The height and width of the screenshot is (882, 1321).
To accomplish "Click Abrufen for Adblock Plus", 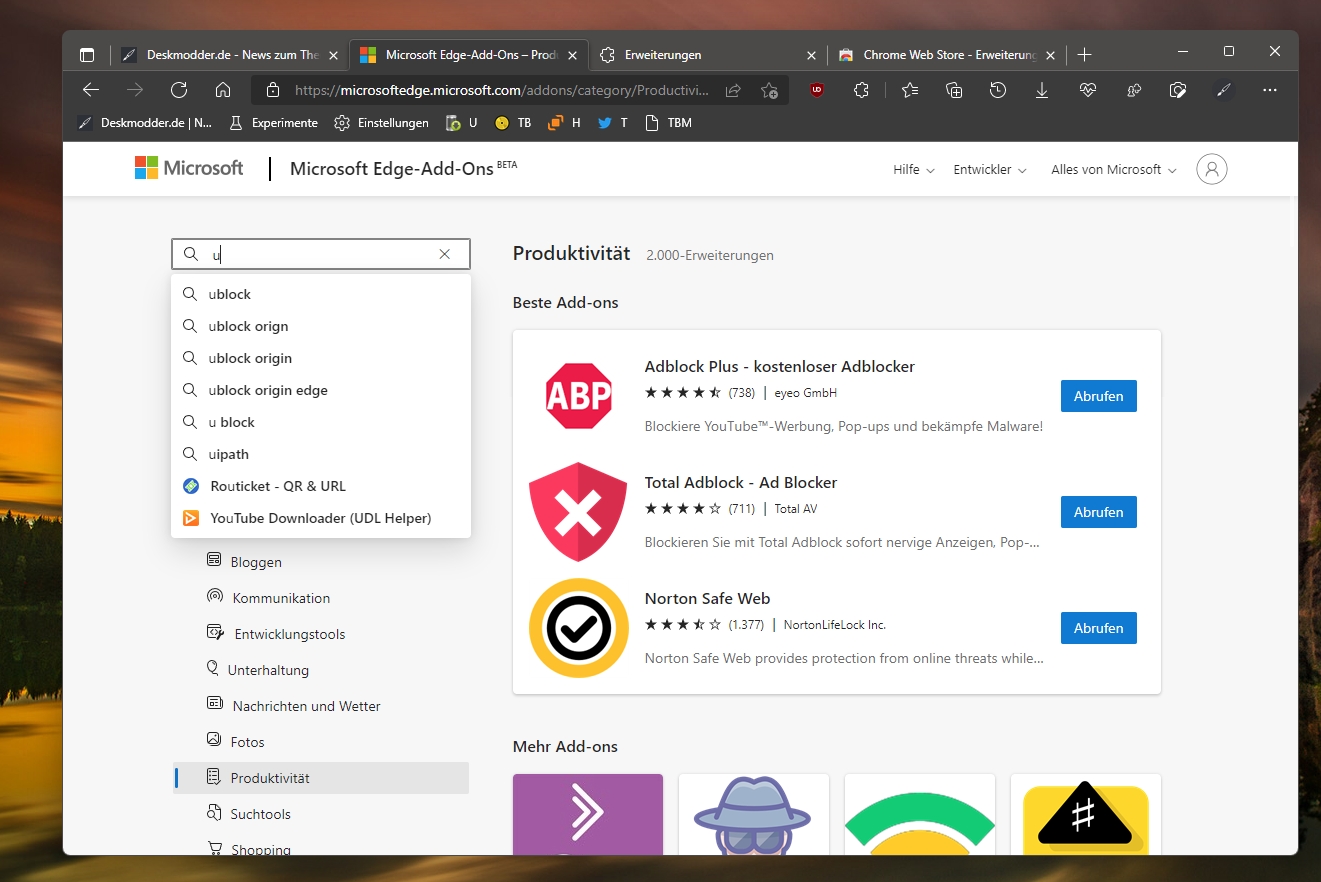I will pos(1098,396).
